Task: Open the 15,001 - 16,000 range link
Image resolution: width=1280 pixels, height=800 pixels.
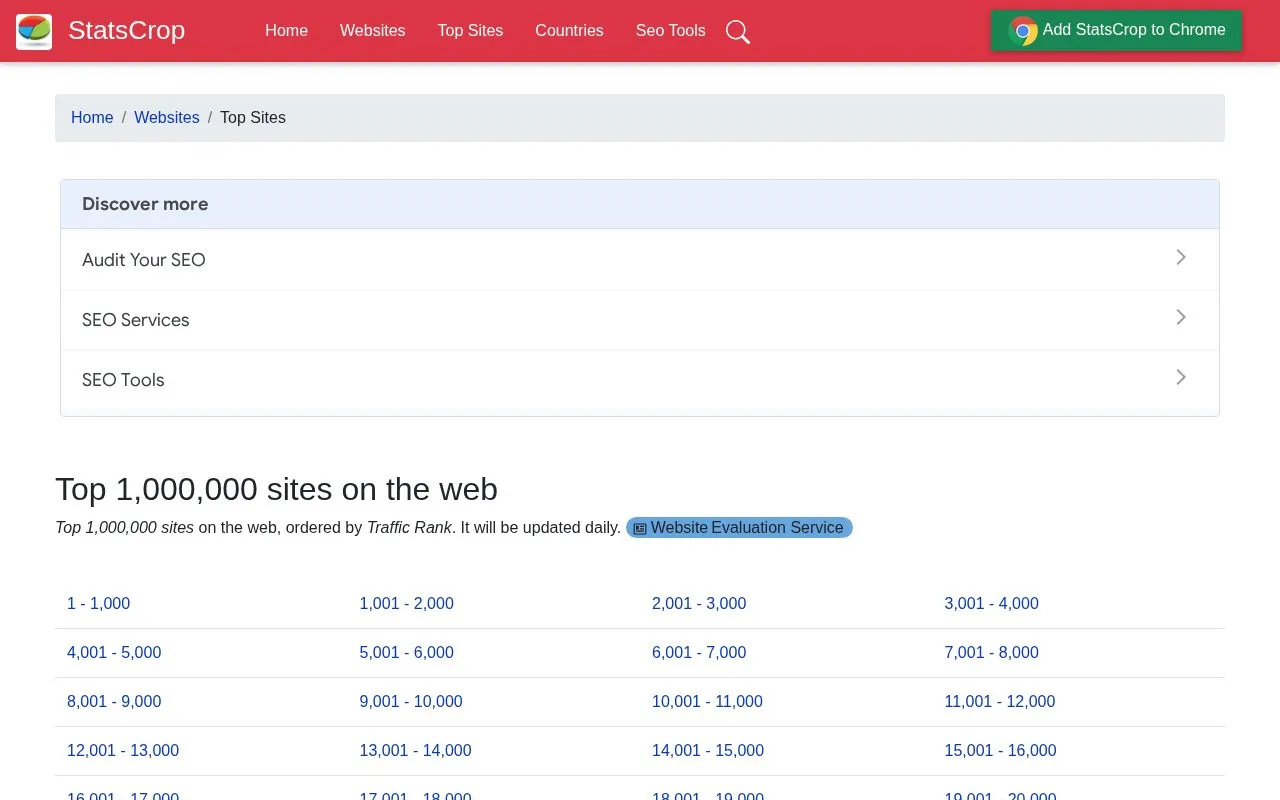Action: point(1000,751)
